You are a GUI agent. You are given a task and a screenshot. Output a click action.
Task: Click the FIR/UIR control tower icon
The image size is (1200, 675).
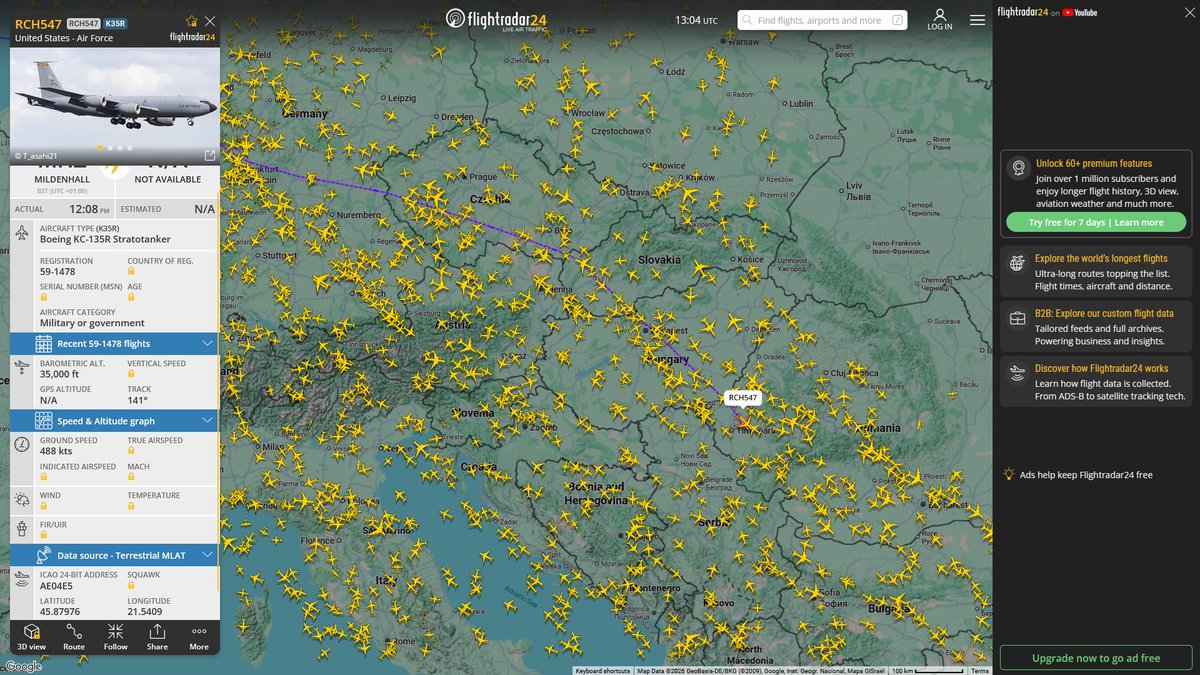22,528
